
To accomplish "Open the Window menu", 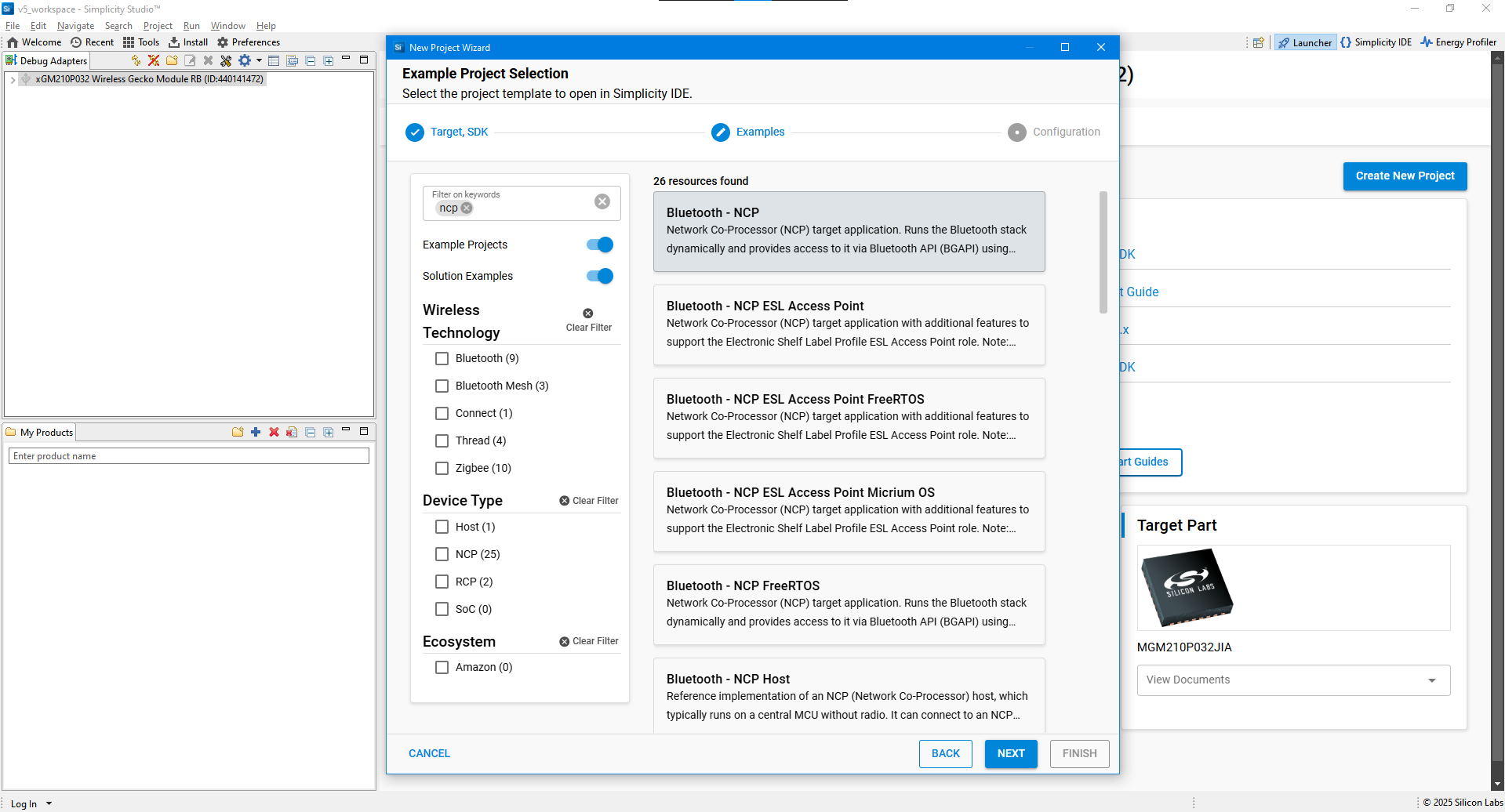I will [228, 26].
